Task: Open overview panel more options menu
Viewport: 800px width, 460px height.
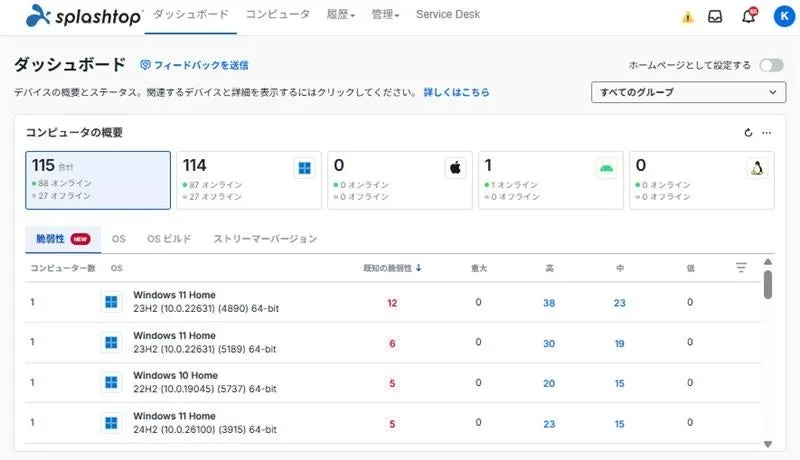Action: pos(767,132)
